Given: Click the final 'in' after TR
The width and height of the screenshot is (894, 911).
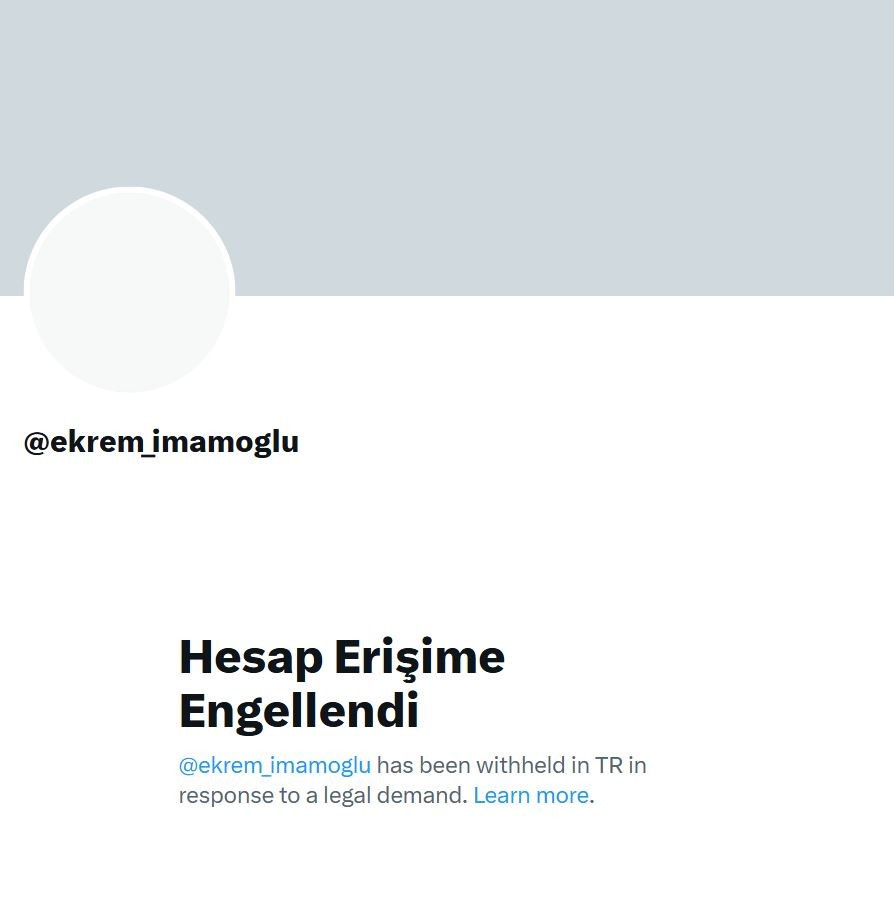Looking at the screenshot, I should (637, 765).
